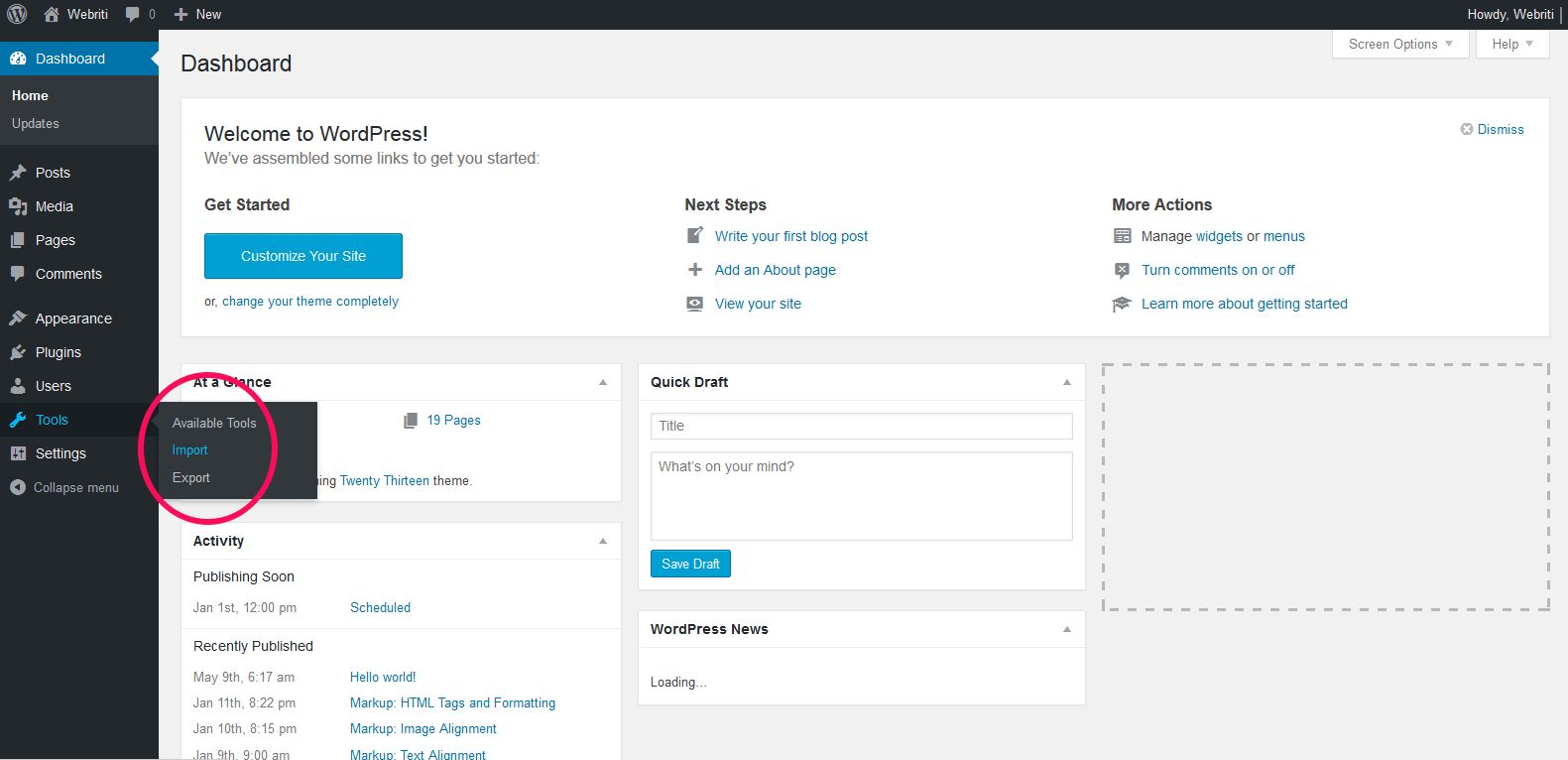
Task: Open the Webriti site home icon
Action: [x=52, y=14]
